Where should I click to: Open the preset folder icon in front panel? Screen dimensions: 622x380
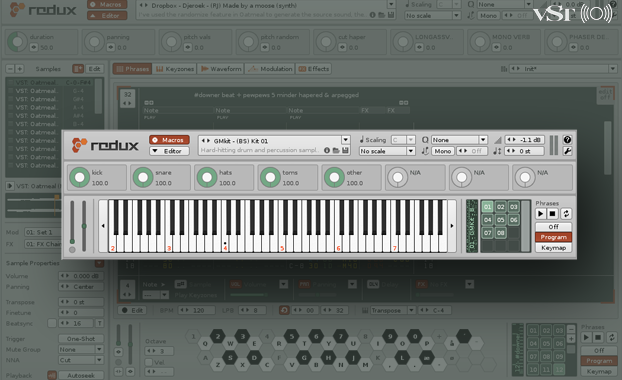click(336, 150)
